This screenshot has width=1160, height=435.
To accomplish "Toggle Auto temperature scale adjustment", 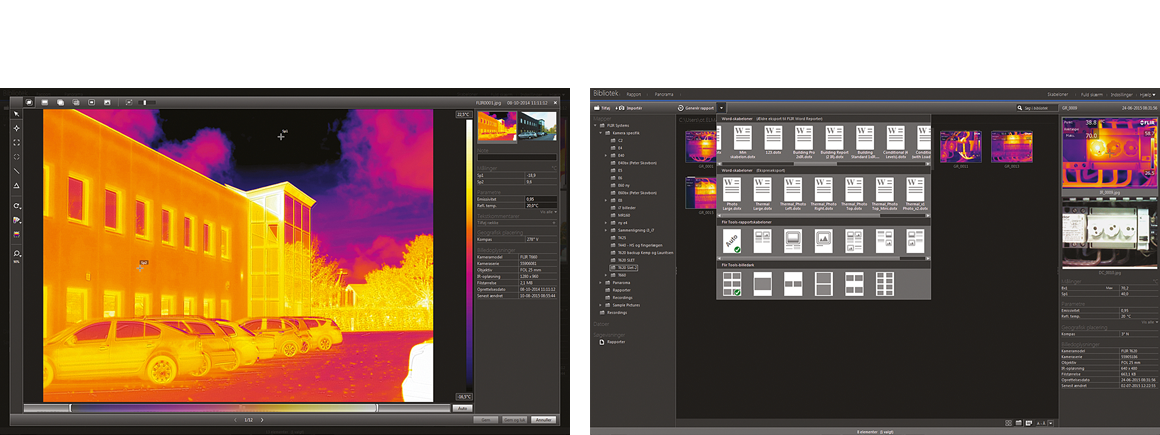I will [463, 408].
